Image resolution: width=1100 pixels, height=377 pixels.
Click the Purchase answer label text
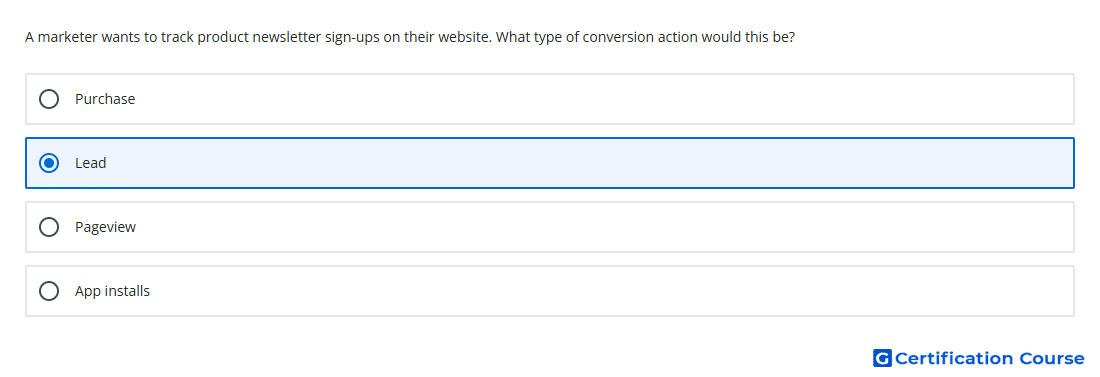105,99
